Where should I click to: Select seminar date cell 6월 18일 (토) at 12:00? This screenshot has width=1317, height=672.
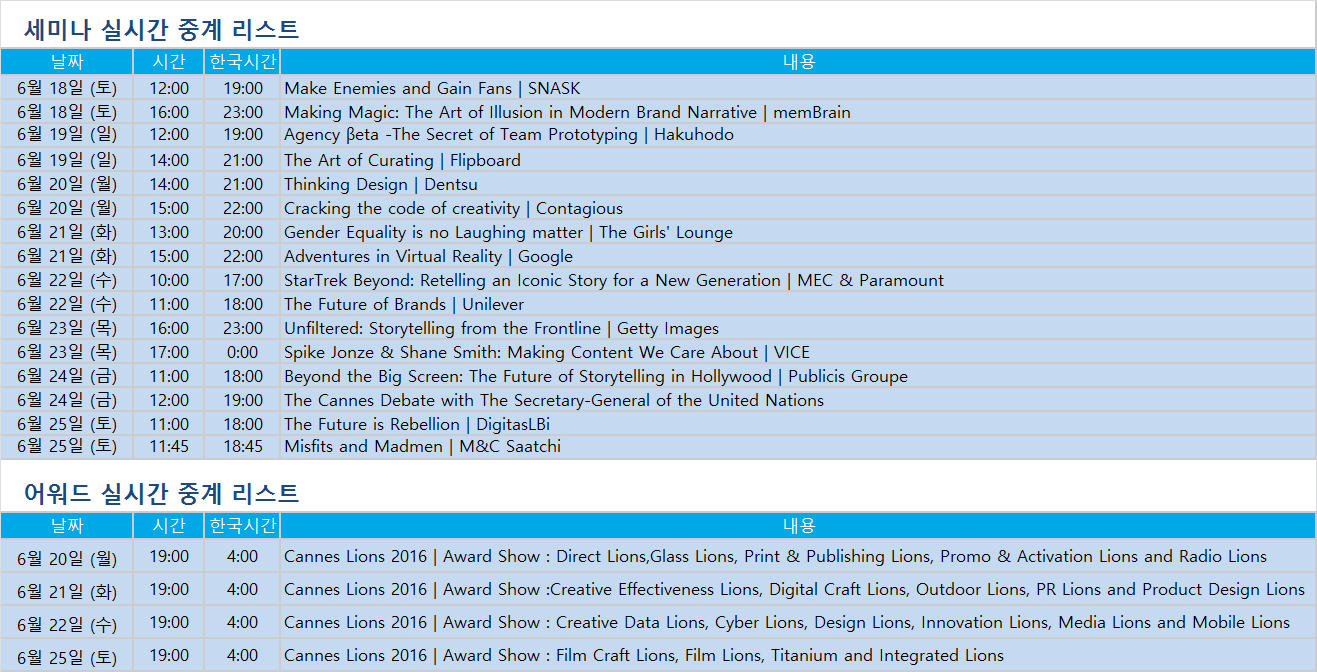pyautogui.click(x=67, y=88)
